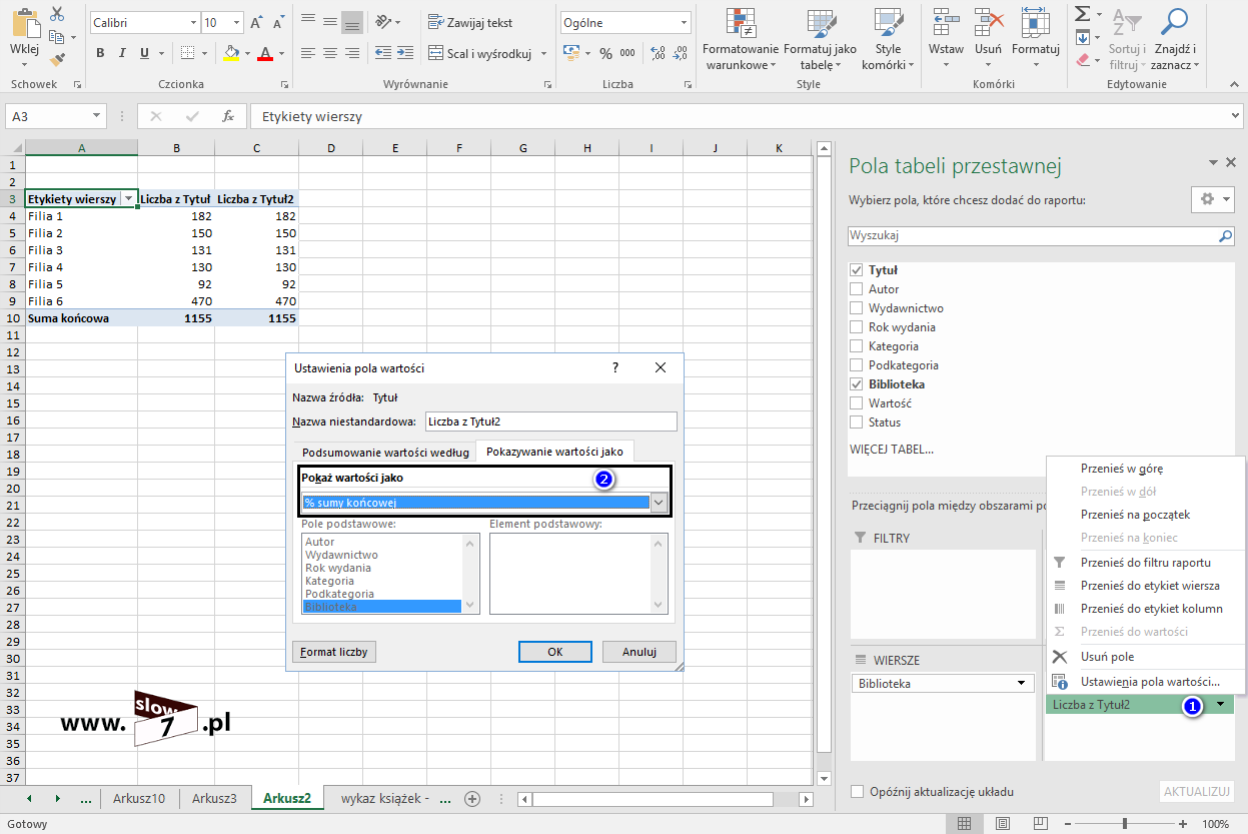The image size is (1248, 834).
Task: Check the Podkategoria field checkbox
Action: (856, 365)
